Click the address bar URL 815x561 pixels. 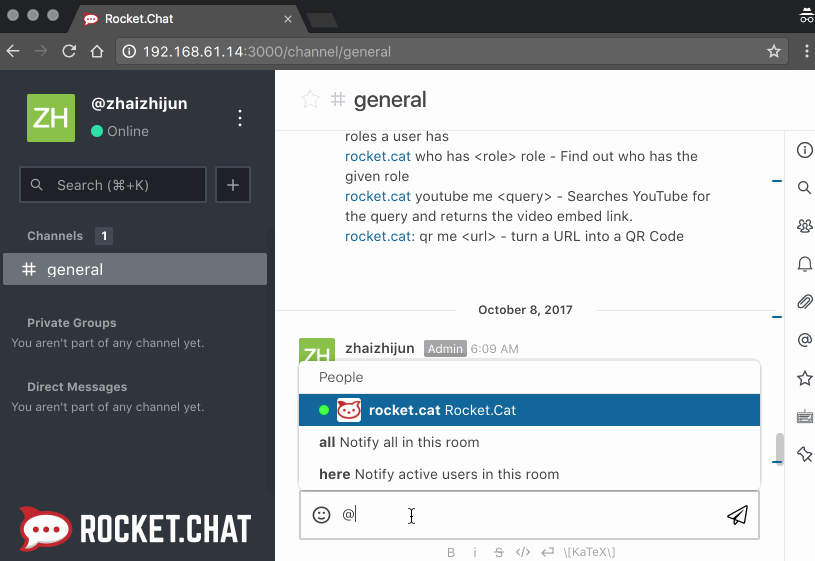(x=267, y=51)
